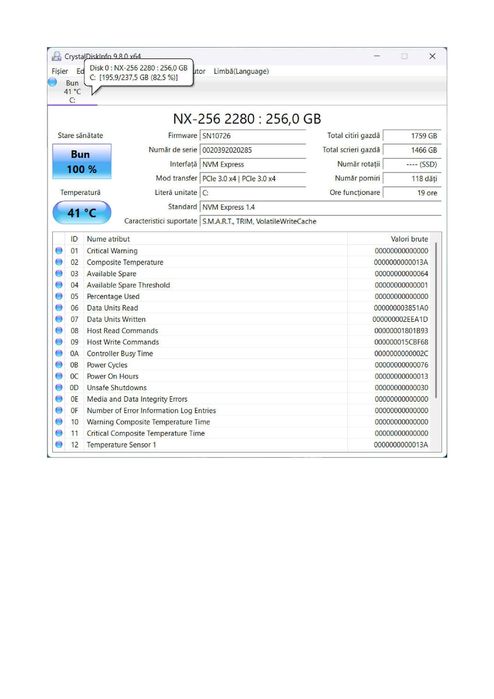The image size is (494, 699).
Task: Maximize the CrystalDiskInfo window
Action: tap(404, 56)
